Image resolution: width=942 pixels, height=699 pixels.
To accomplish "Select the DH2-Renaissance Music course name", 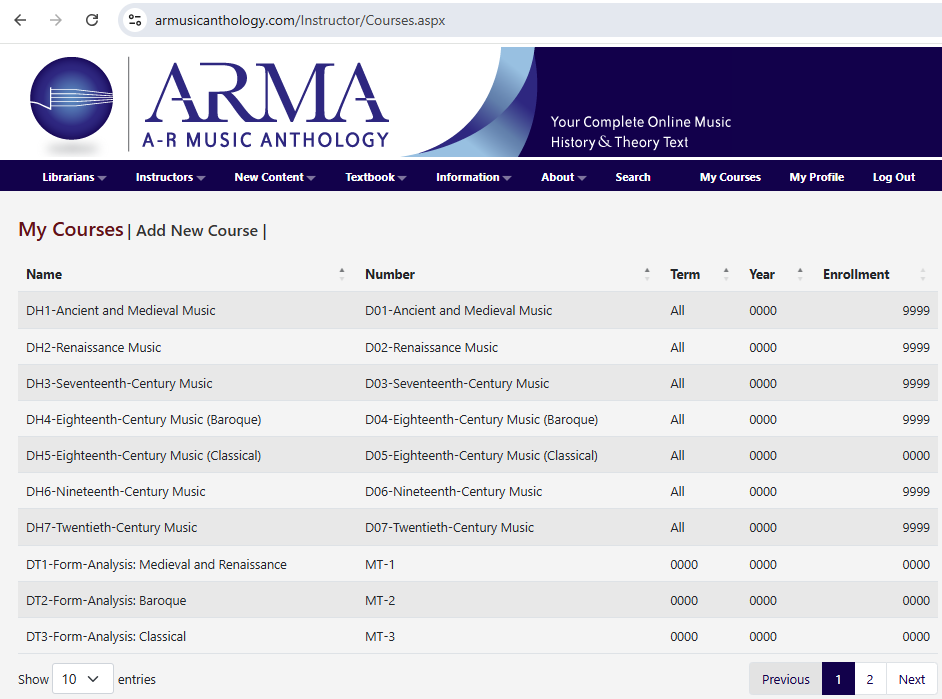I will (94, 348).
